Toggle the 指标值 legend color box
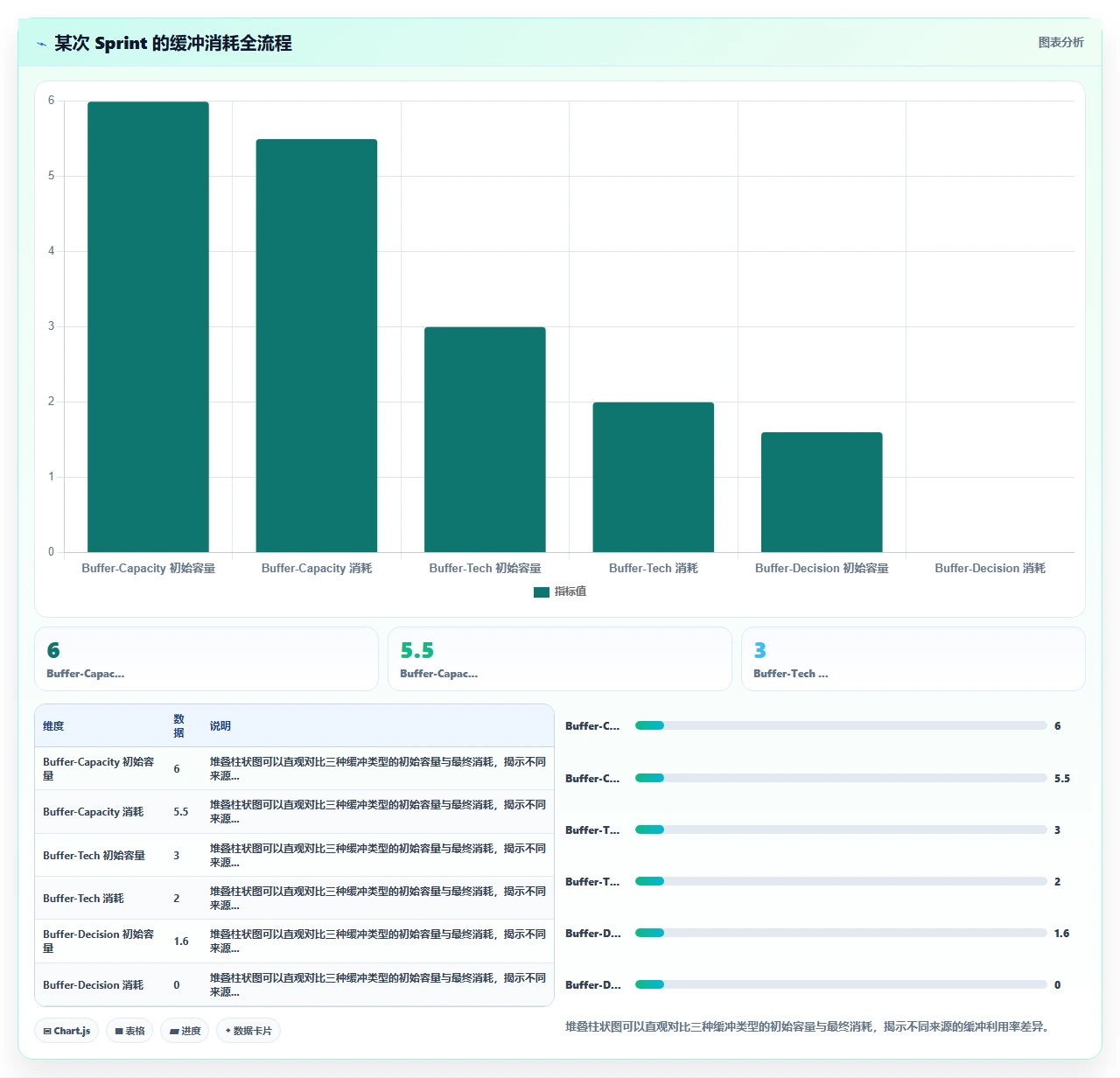Image resolution: width=1120 pixels, height=1078 pixels. click(542, 592)
